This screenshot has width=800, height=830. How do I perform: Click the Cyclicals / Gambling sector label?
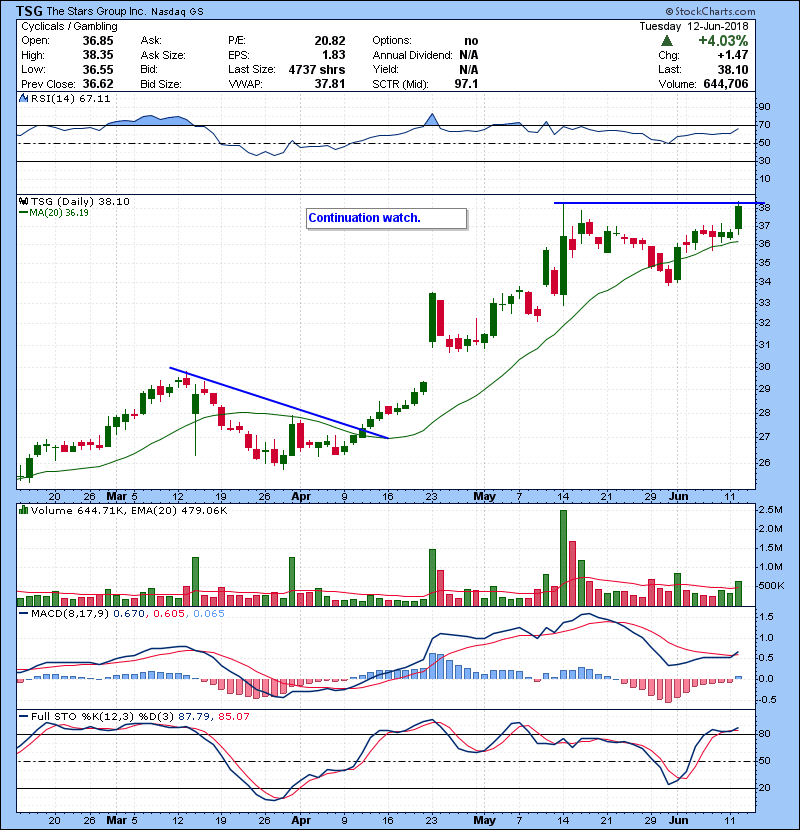pos(69,26)
